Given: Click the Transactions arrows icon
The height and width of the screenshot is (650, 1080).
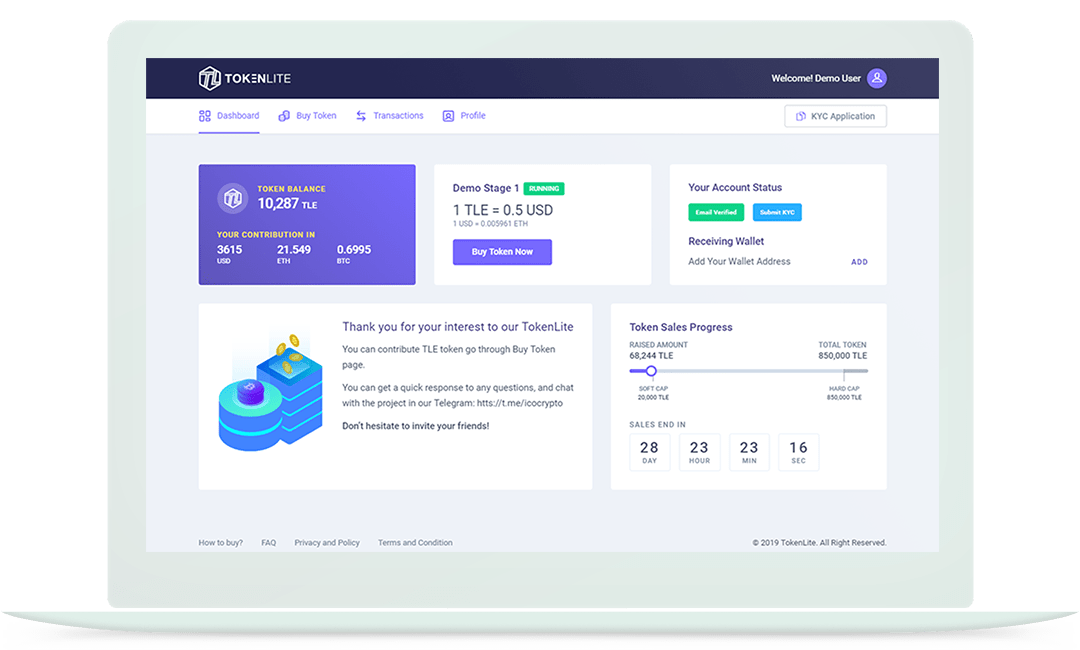Looking at the screenshot, I should (x=361, y=116).
